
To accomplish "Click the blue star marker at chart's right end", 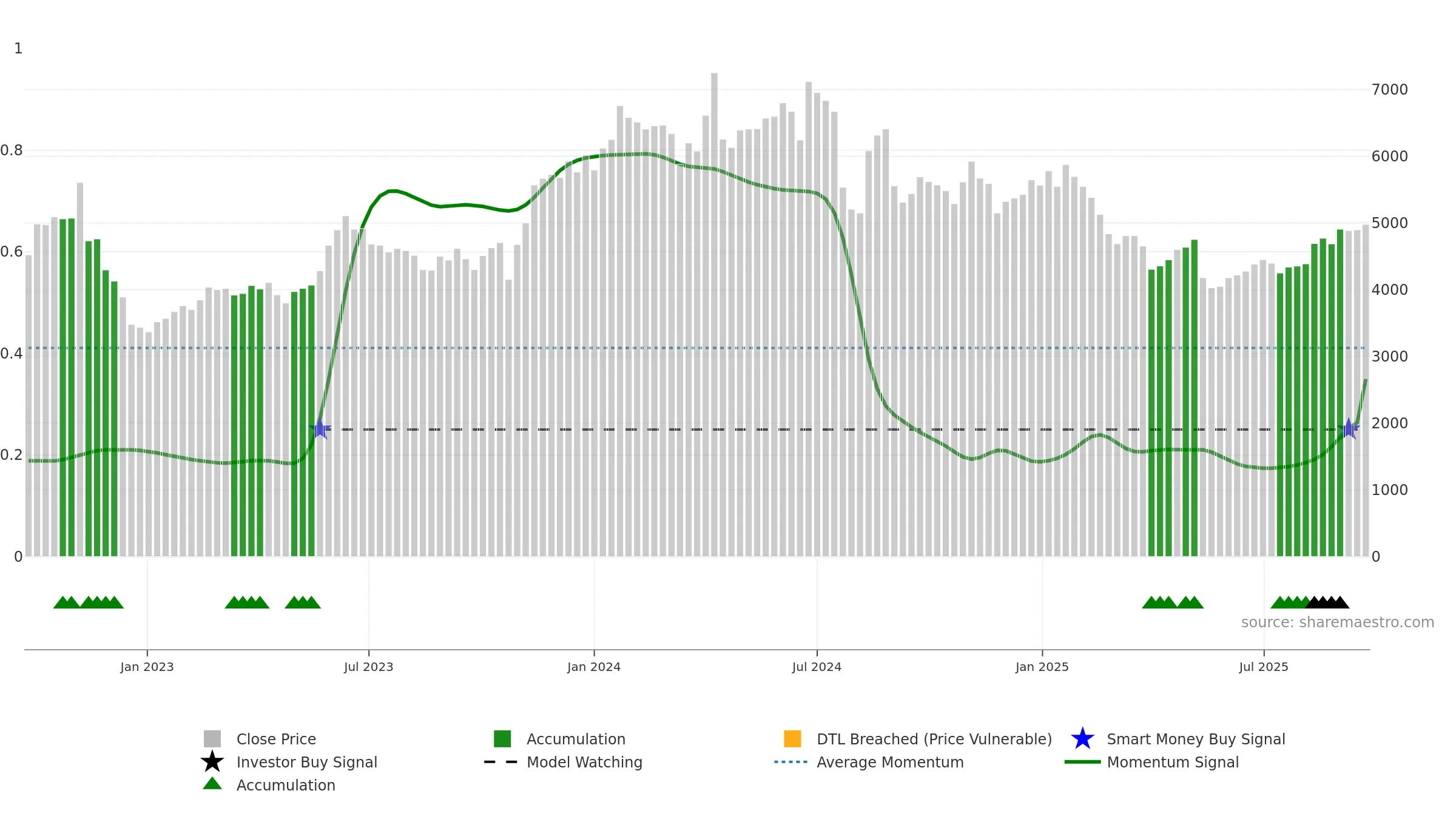I will click(1348, 429).
